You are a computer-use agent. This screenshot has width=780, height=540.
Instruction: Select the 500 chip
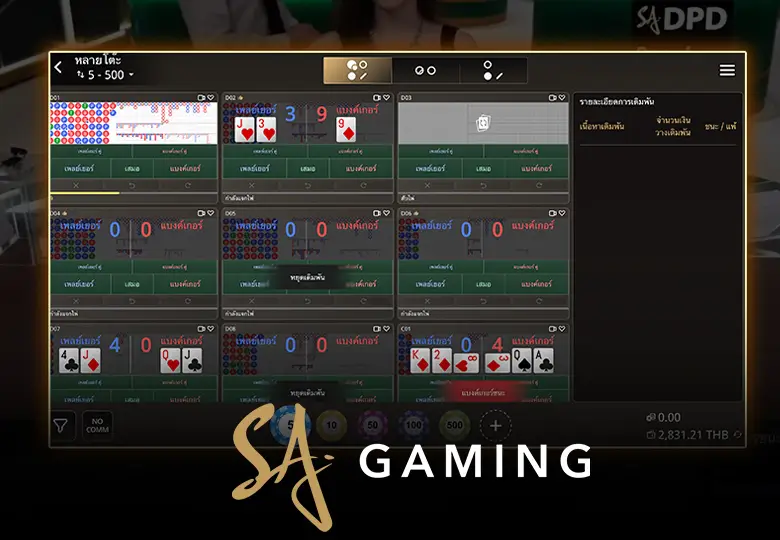pyautogui.click(x=455, y=425)
